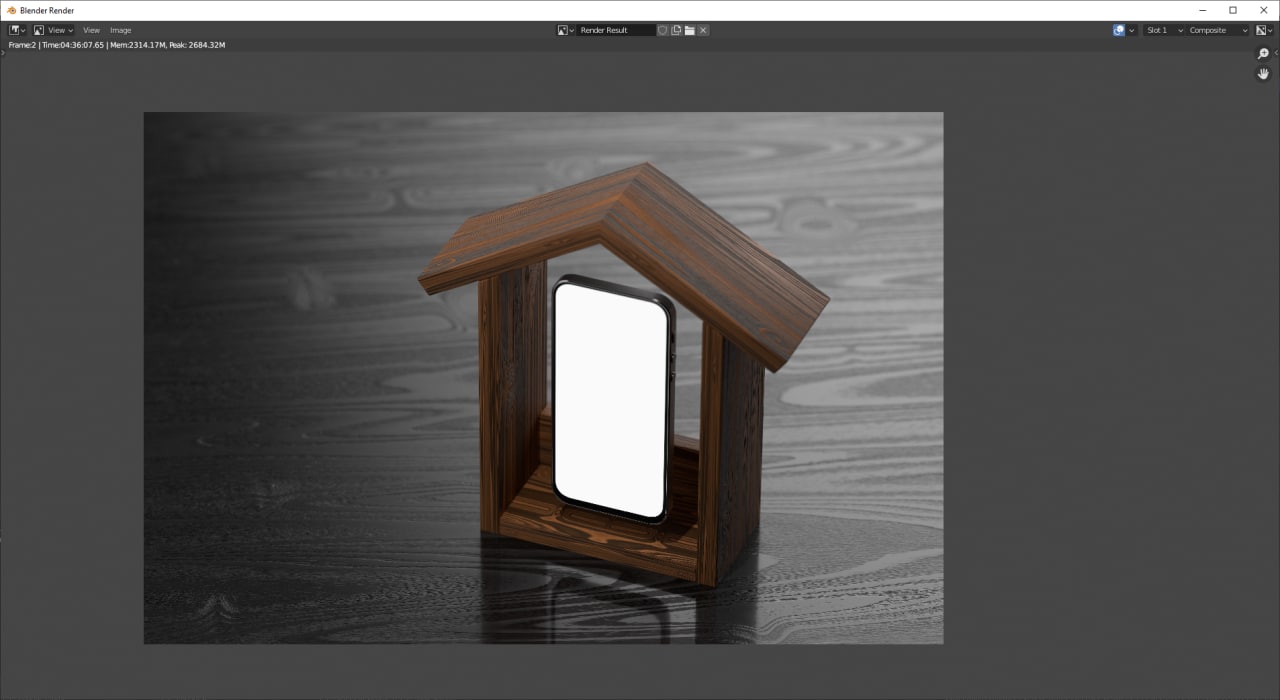Click the zoom magnifier gizmo
This screenshot has width=1280, height=700.
coord(1263,54)
